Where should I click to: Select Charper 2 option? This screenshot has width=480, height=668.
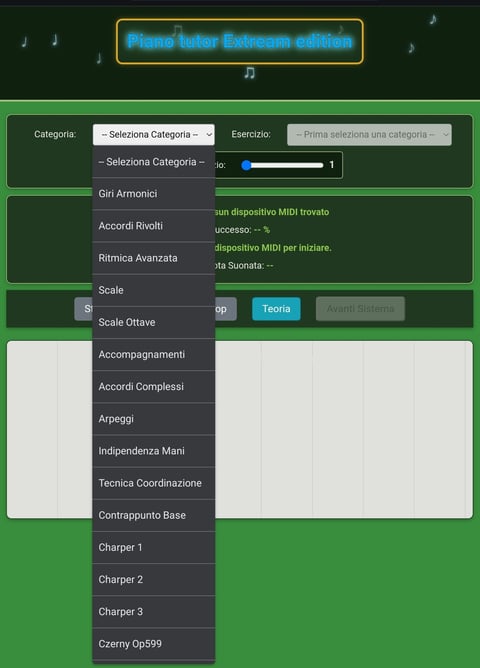coord(153,580)
